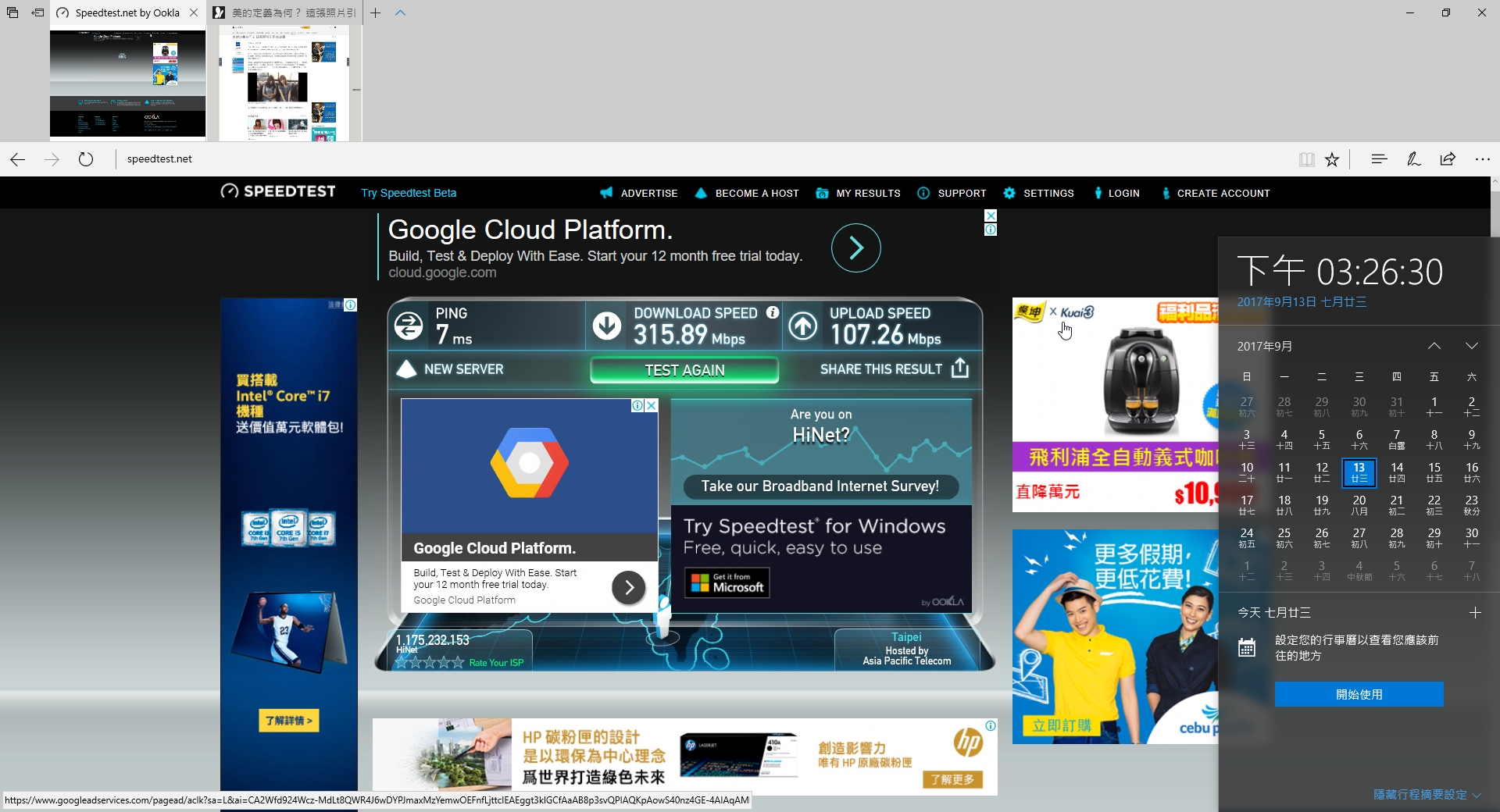This screenshot has width=1500, height=812.
Task: Go back with the back arrow
Action: (x=18, y=159)
